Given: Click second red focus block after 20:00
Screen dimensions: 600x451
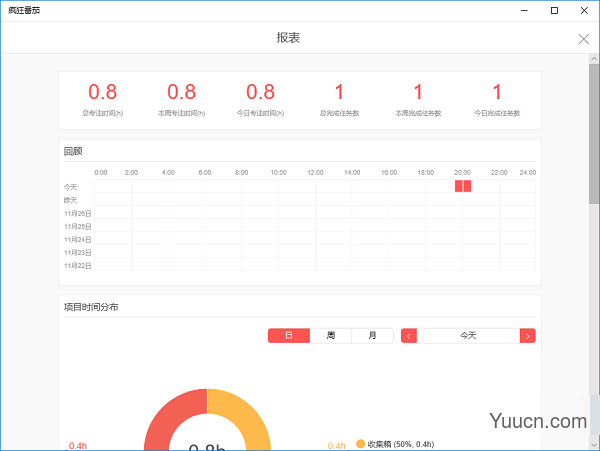Looking at the screenshot, I should [x=467, y=186].
